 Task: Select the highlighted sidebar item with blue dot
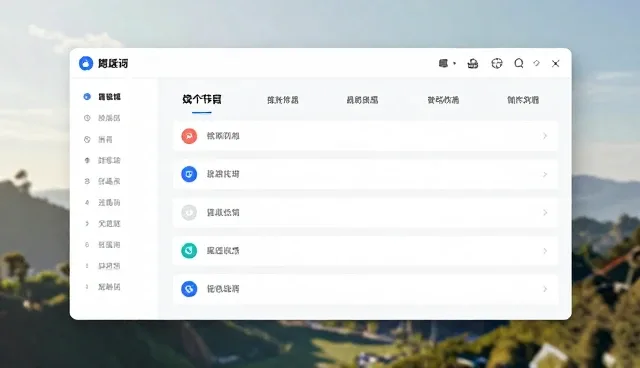point(102,97)
